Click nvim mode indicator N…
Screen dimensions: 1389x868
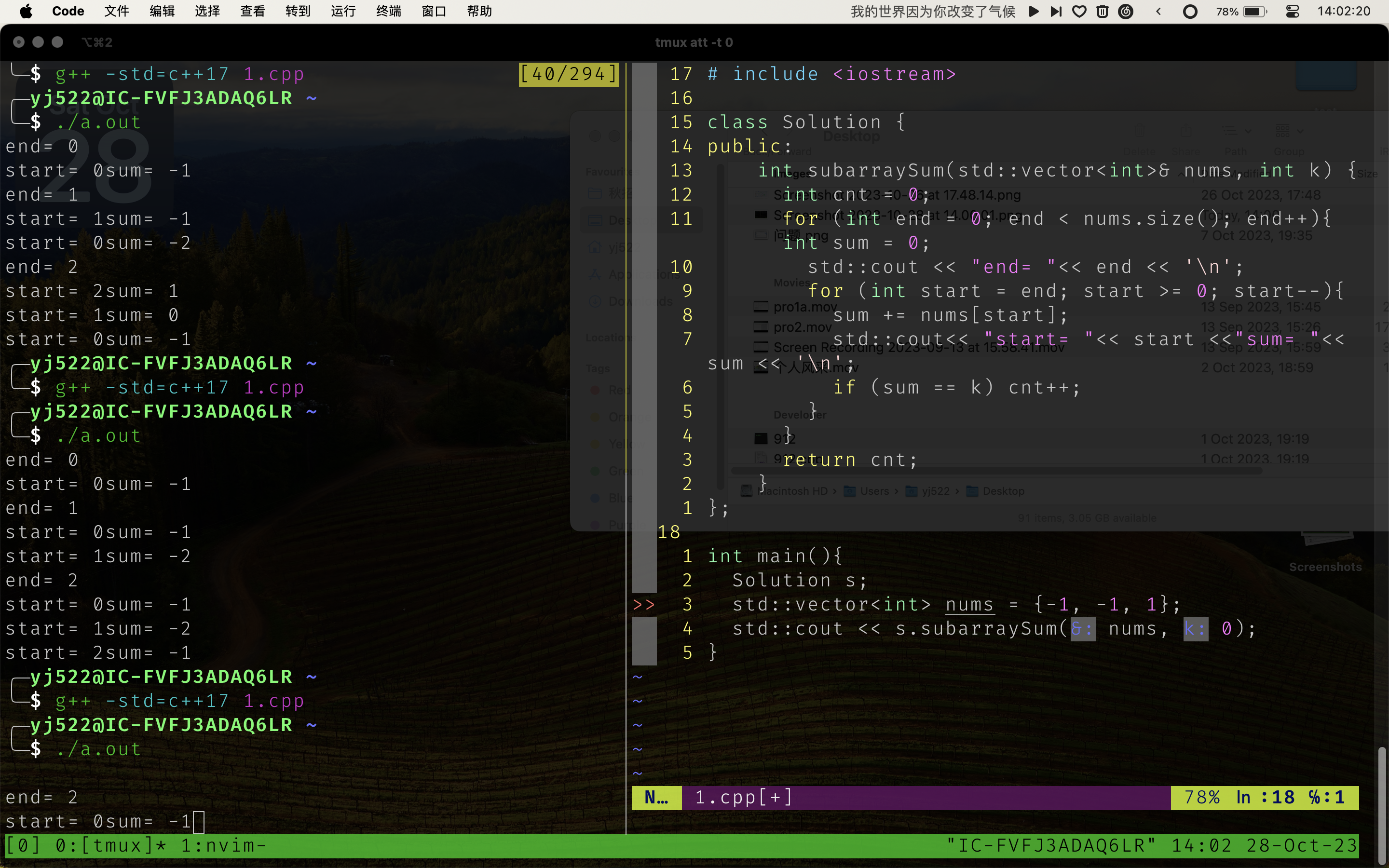[x=656, y=798]
